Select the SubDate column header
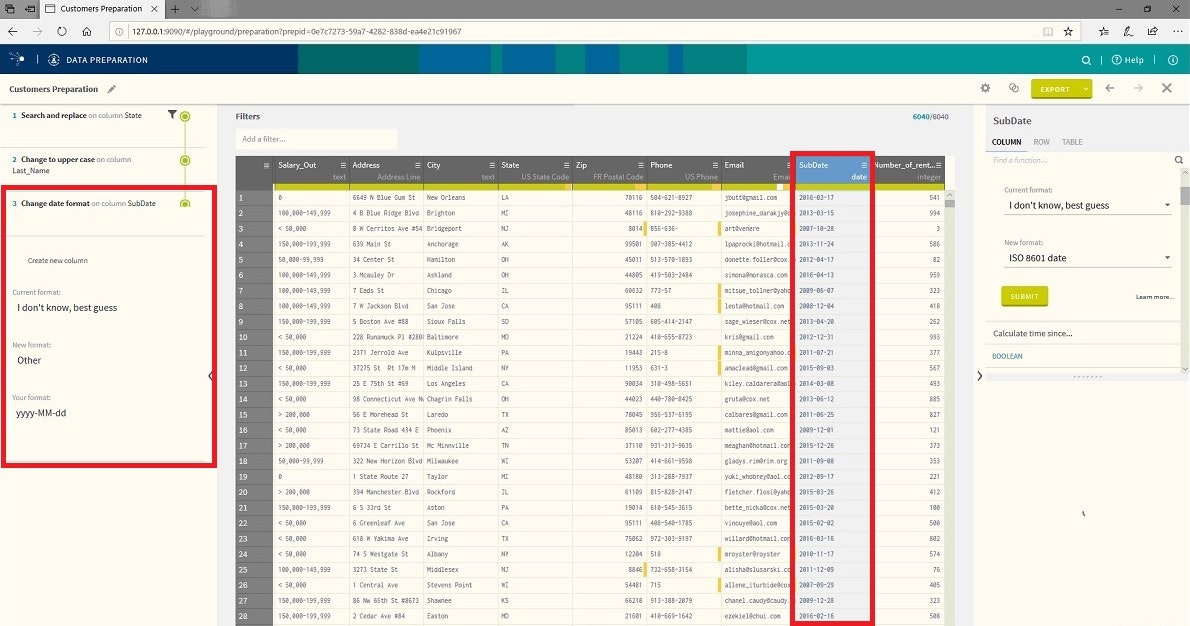 click(832, 171)
